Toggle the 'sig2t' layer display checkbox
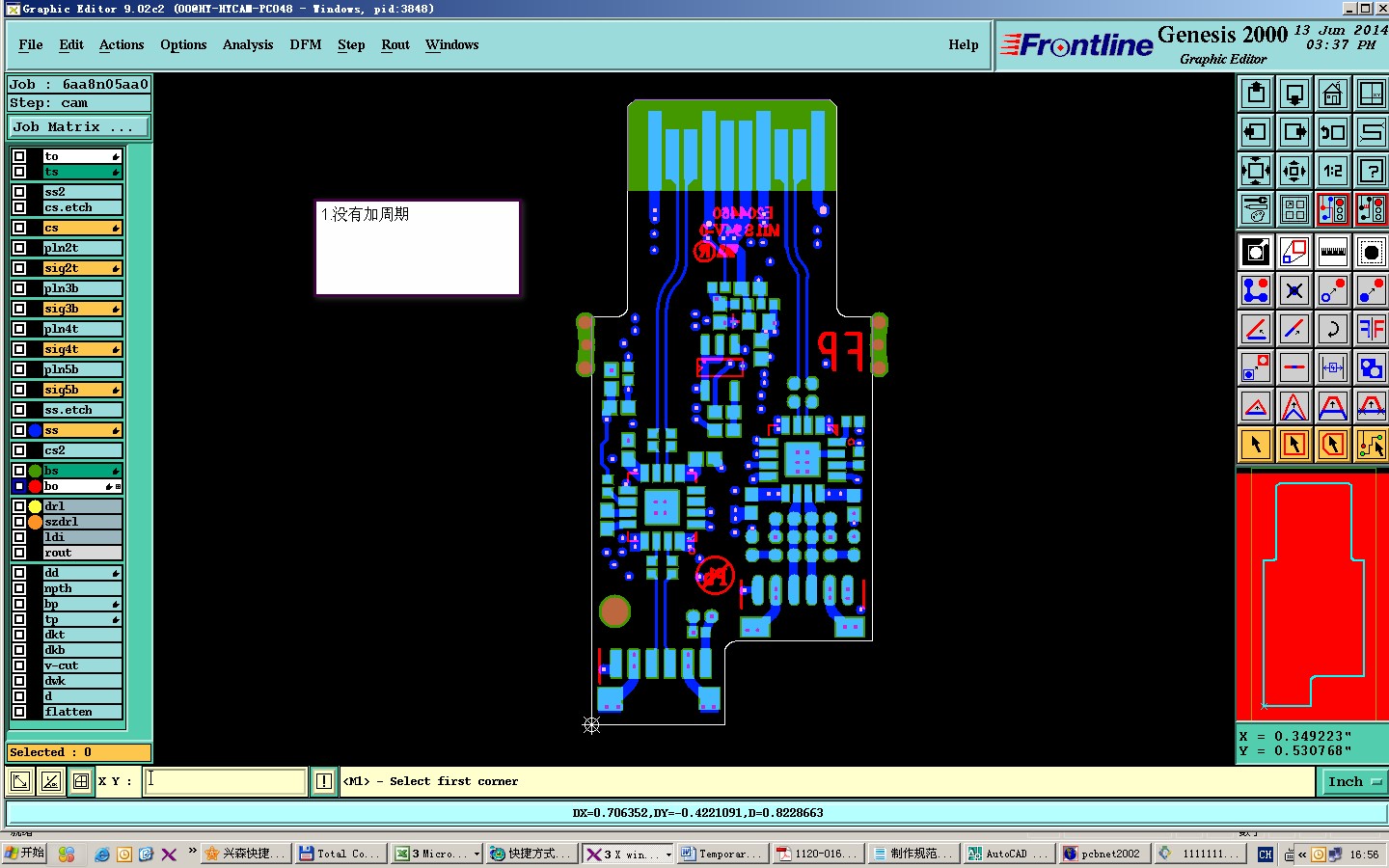 click(19, 268)
